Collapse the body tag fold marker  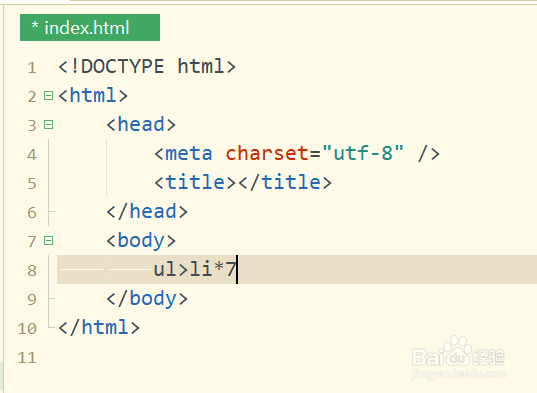(49, 241)
